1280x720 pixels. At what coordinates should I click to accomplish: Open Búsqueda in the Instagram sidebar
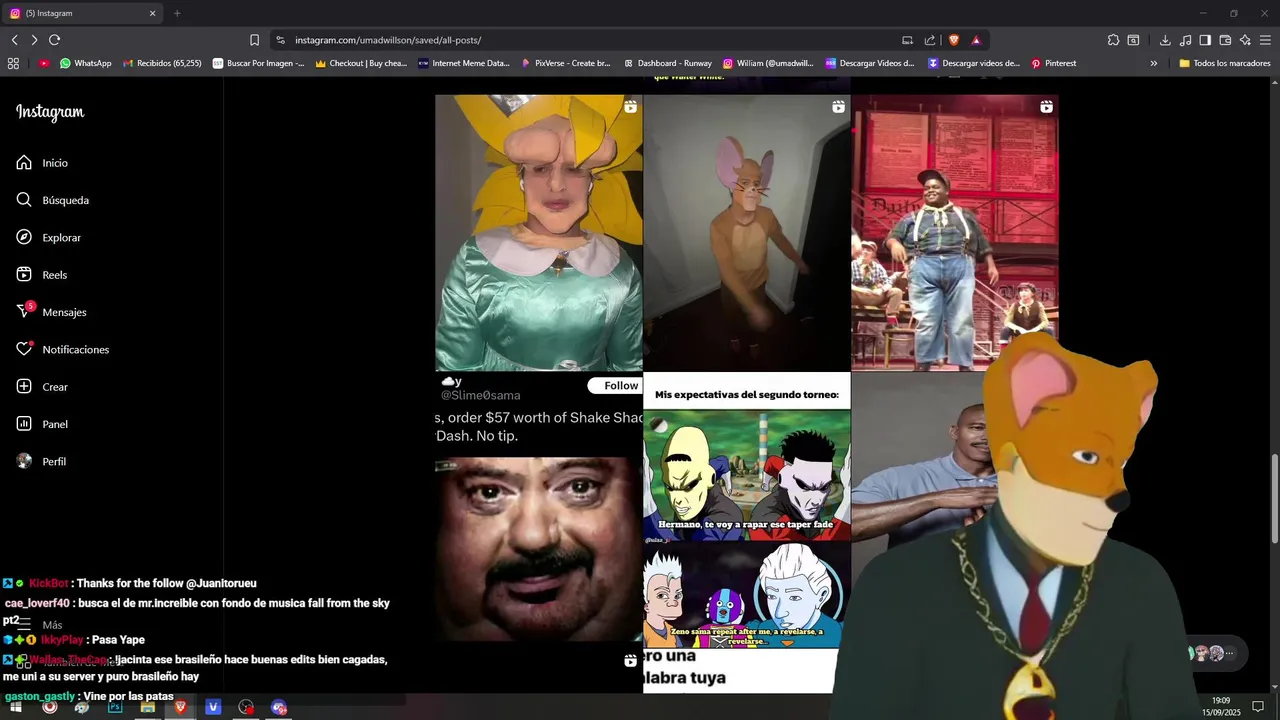tap(53, 200)
